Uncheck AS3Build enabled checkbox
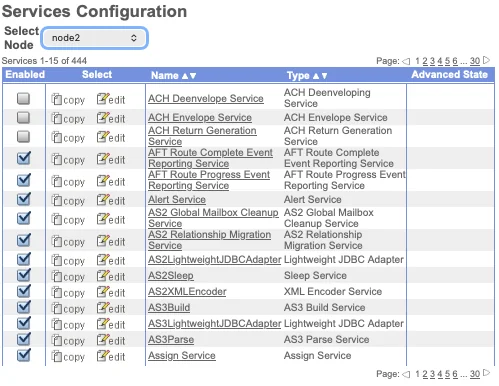Screen dimensions: 499x386 [24, 307]
